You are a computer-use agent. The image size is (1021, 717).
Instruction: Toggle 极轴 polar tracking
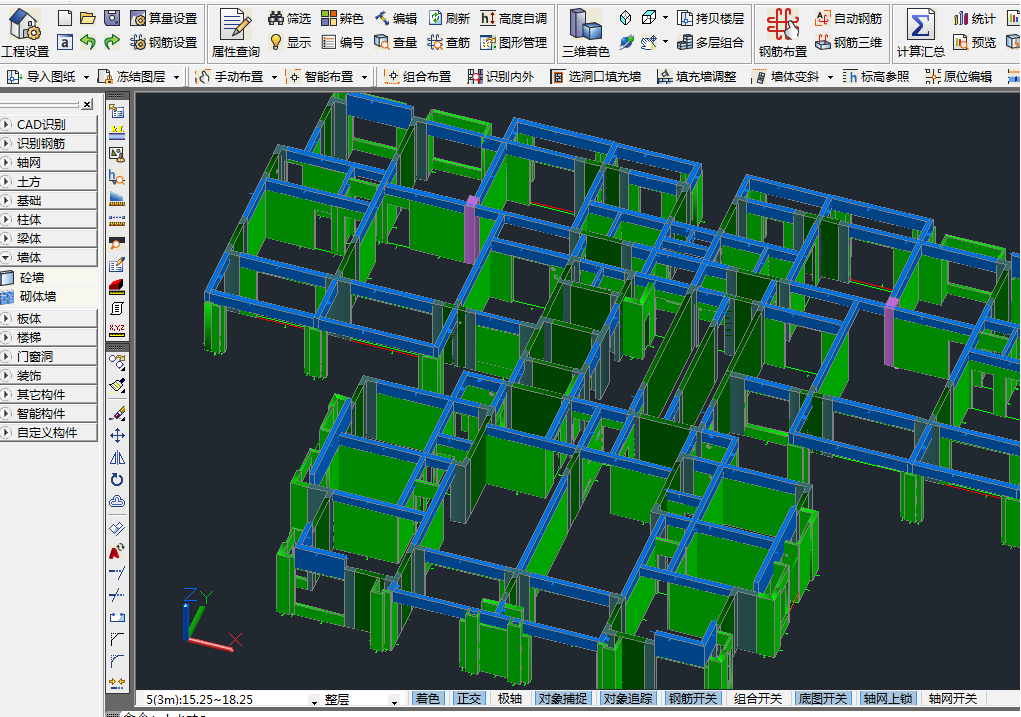[x=510, y=699]
